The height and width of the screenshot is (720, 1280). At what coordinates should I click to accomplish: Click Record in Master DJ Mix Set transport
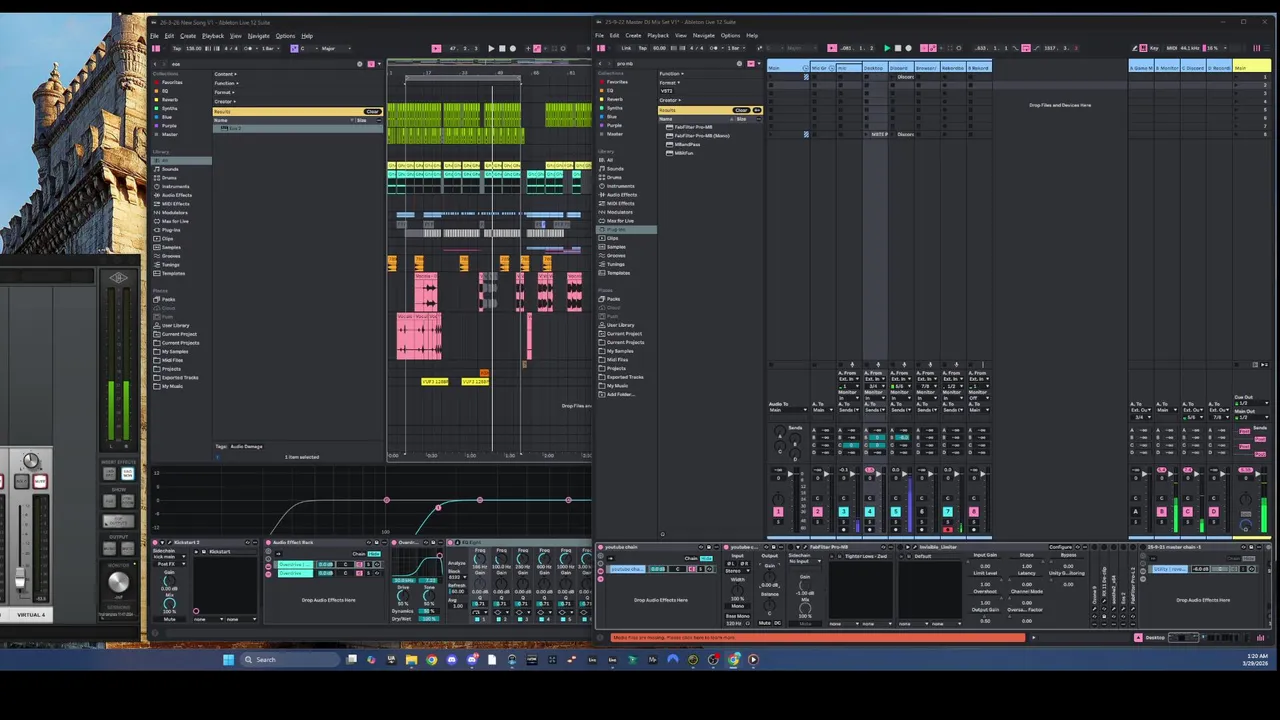[x=908, y=48]
